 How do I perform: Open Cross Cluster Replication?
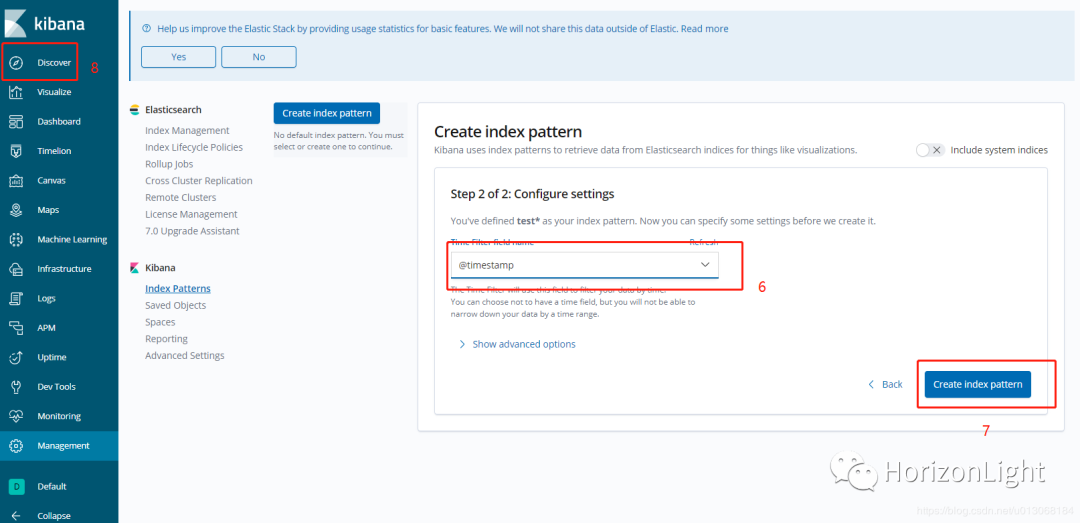pyautogui.click(x=198, y=181)
